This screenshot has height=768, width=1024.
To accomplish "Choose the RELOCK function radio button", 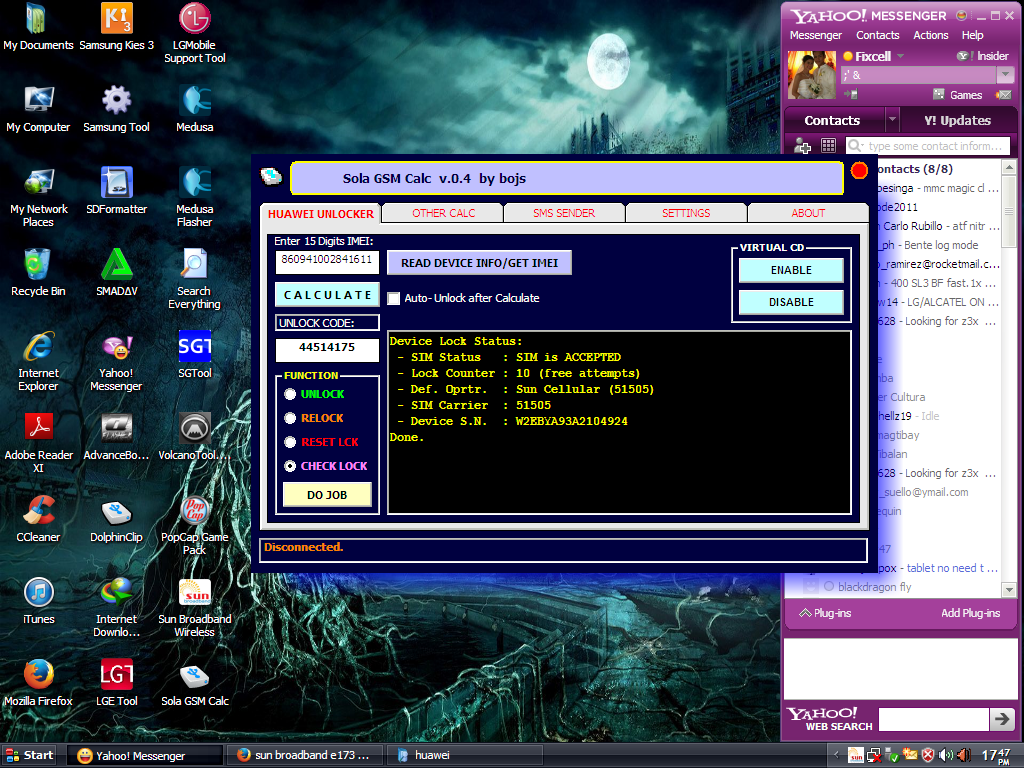I will point(290,418).
